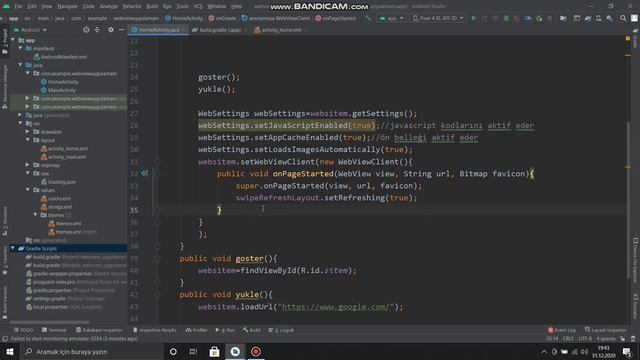
Task: Open the Pixel 4 XL API 30 device dropdown
Action: pos(438,18)
